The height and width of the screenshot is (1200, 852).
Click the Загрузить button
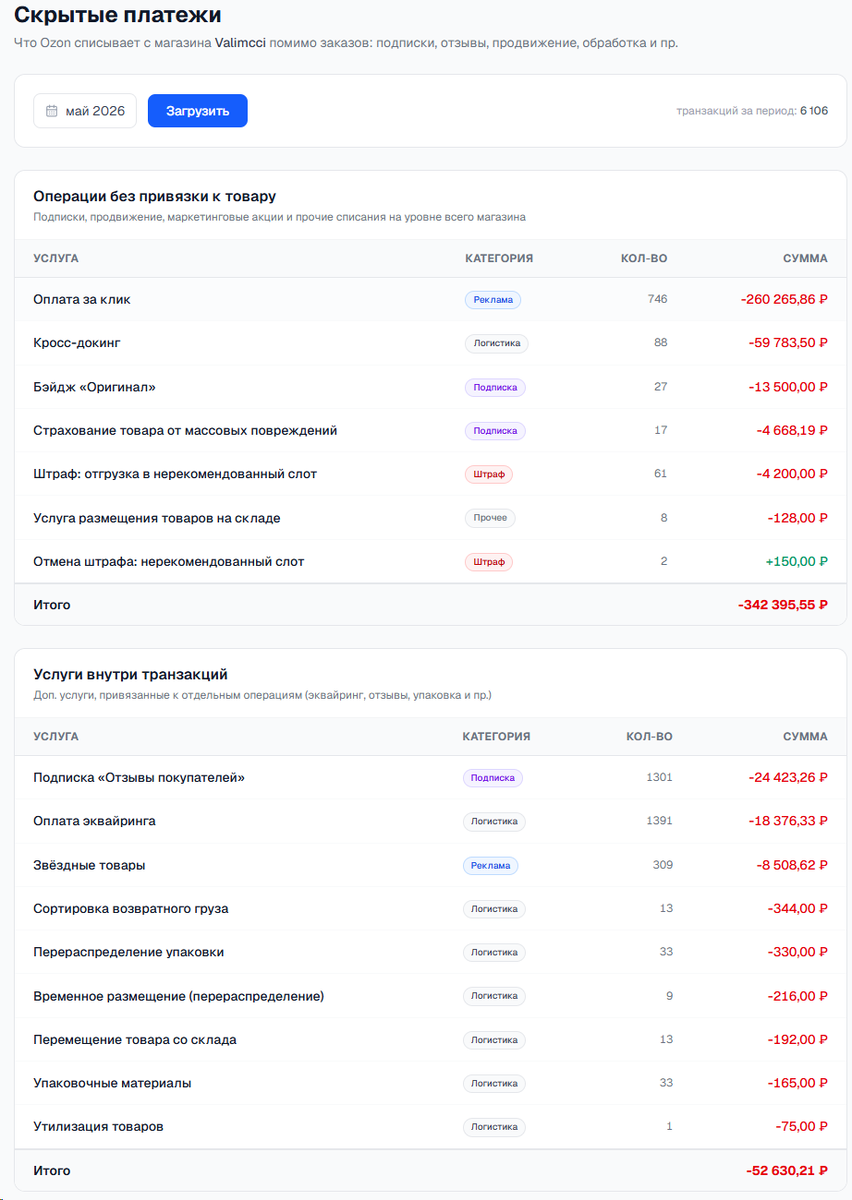coord(198,111)
